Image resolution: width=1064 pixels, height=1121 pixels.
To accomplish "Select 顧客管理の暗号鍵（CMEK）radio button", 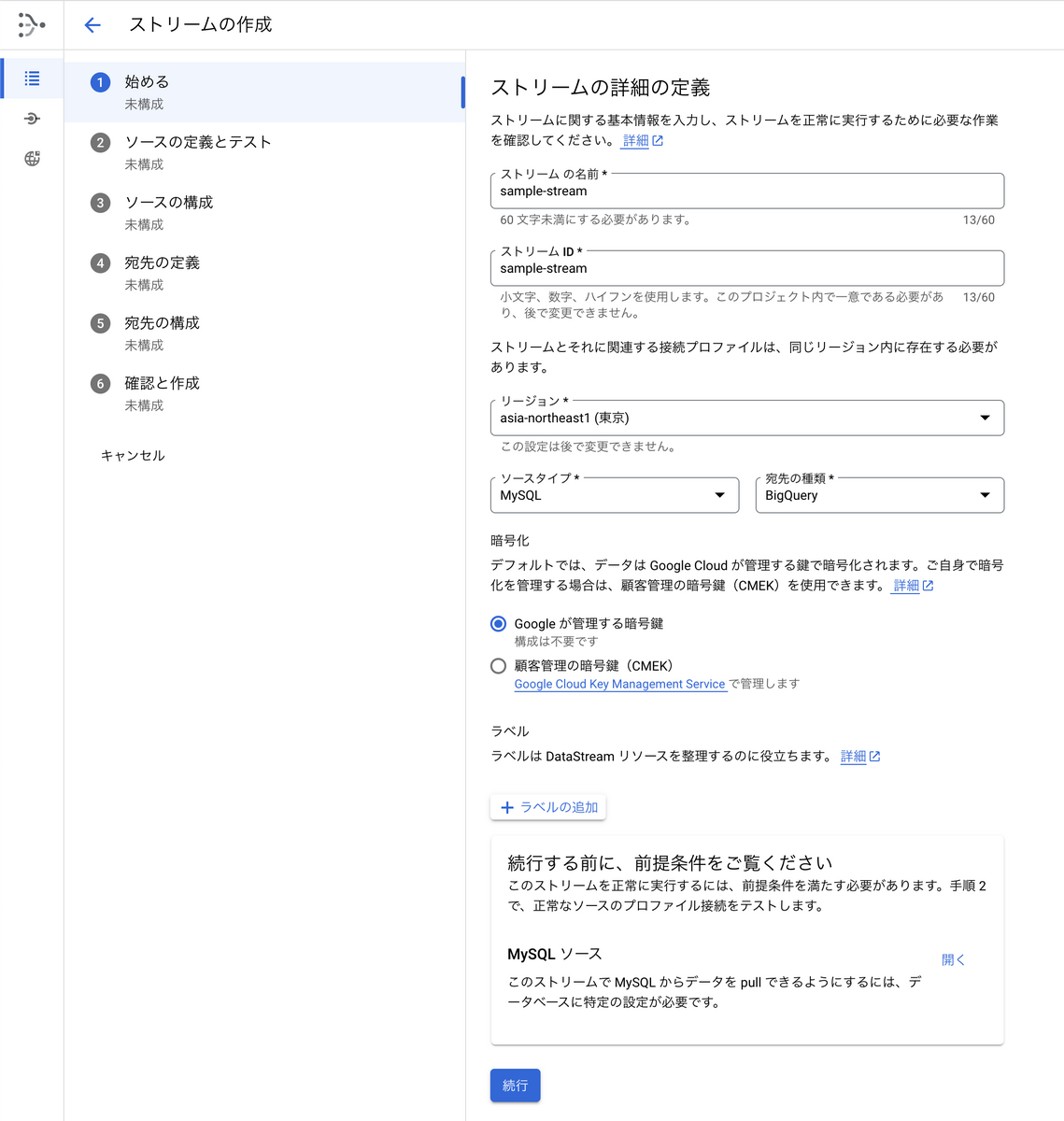I will point(499,666).
